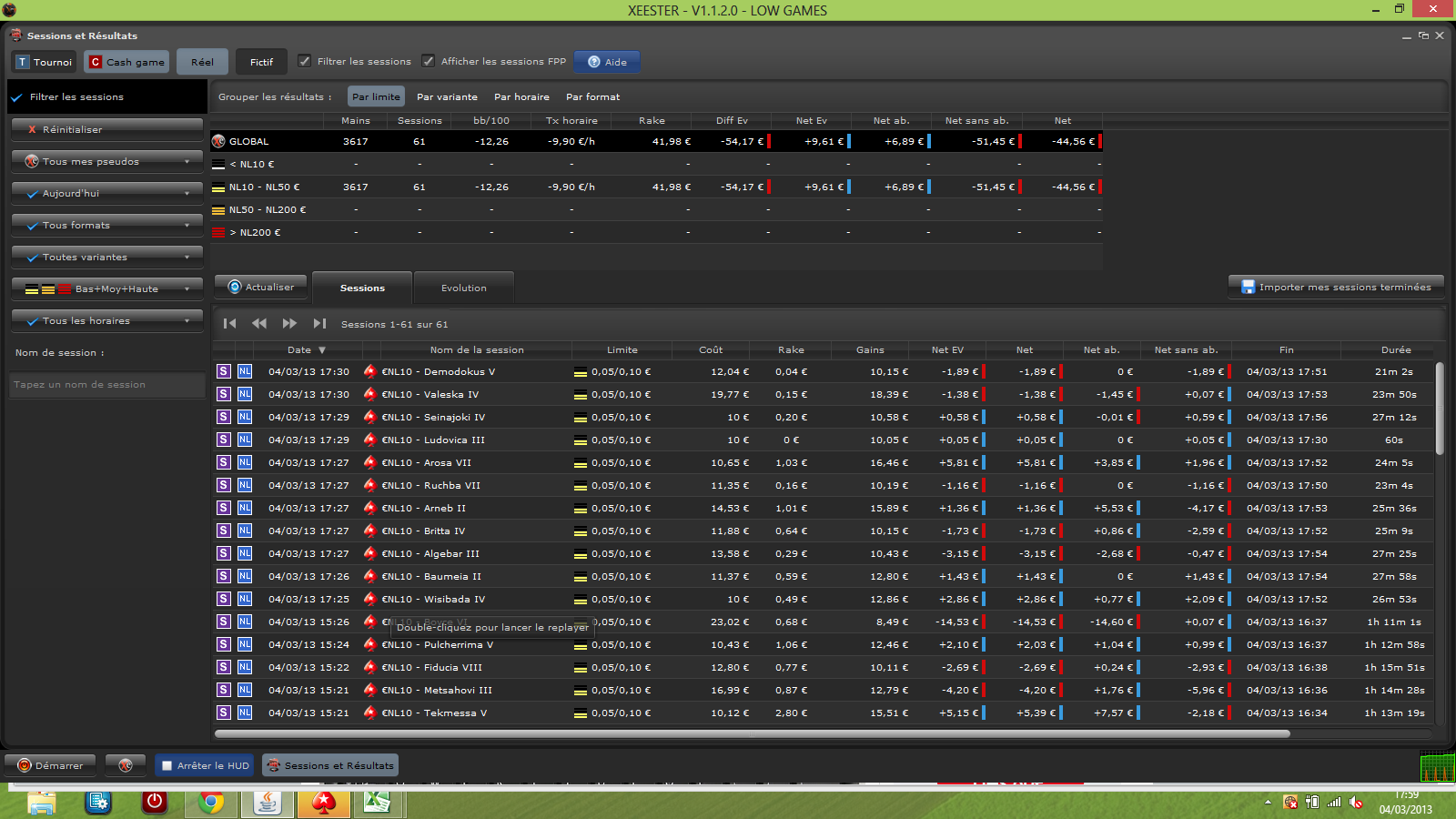Screen dimensions: 1456x819
Task: Click the Réinitialiser button
Action: pyautogui.click(x=107, y=129)
